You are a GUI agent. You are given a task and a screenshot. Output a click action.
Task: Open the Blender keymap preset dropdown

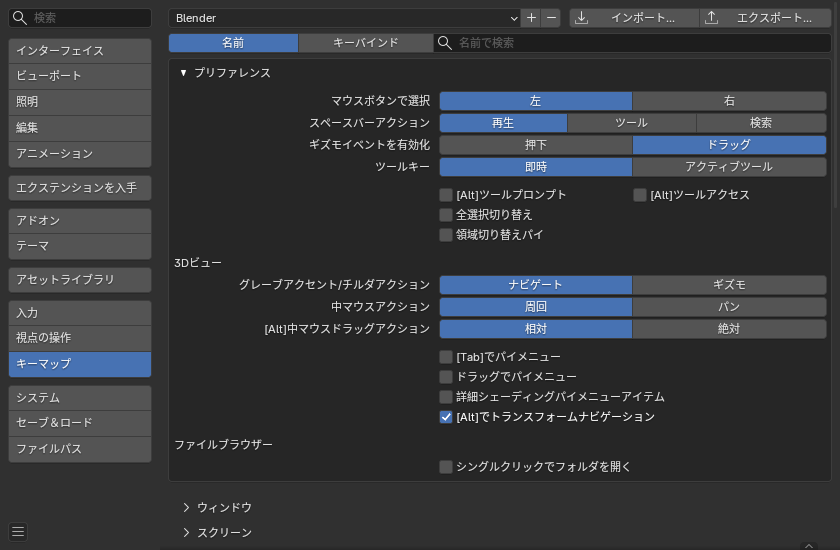click(x=344, y=18)
